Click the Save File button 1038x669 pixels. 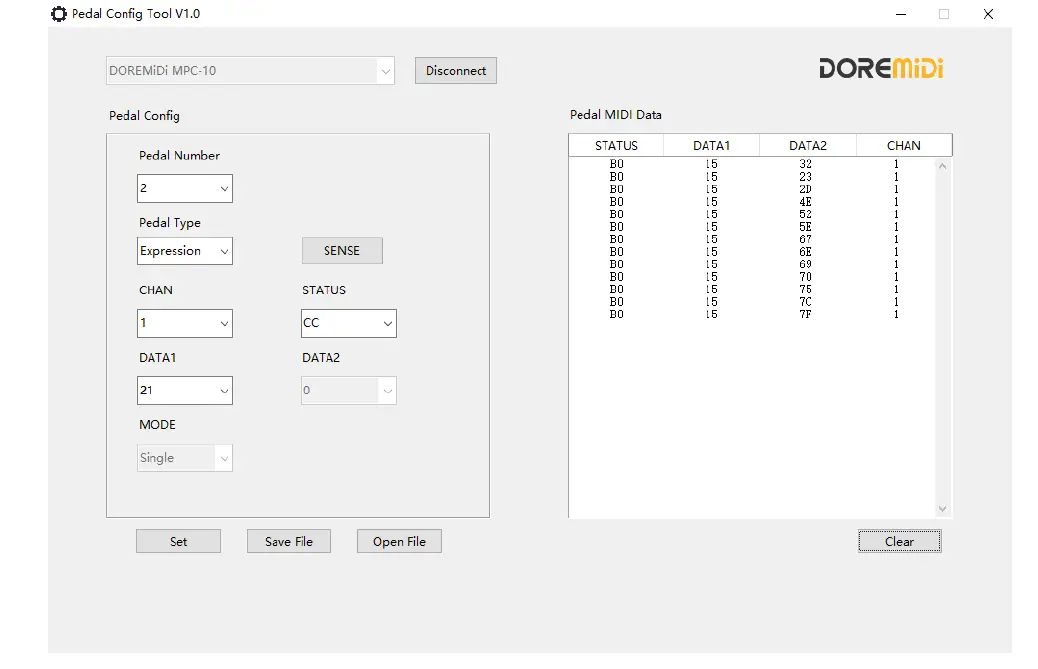click(x=289, y=541)
